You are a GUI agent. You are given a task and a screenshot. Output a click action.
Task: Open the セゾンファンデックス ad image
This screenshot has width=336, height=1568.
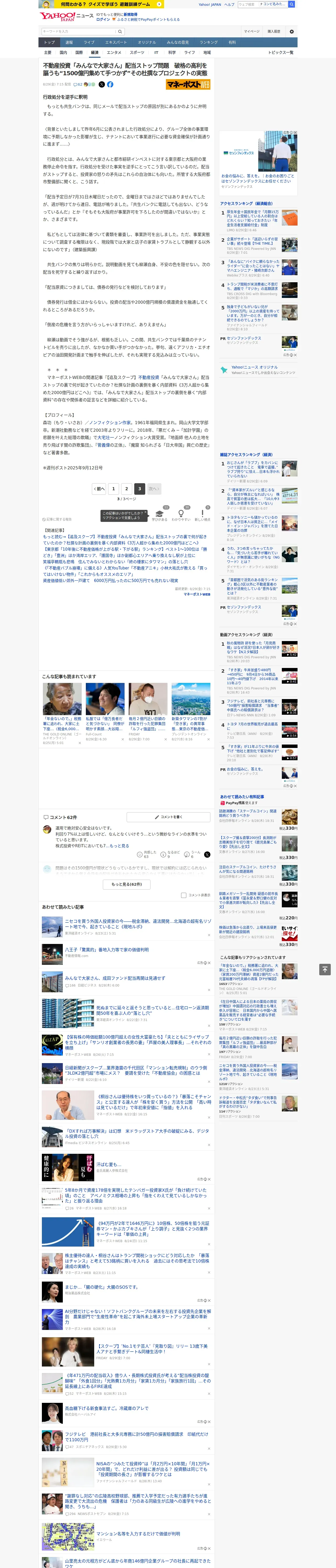[259, 151]
